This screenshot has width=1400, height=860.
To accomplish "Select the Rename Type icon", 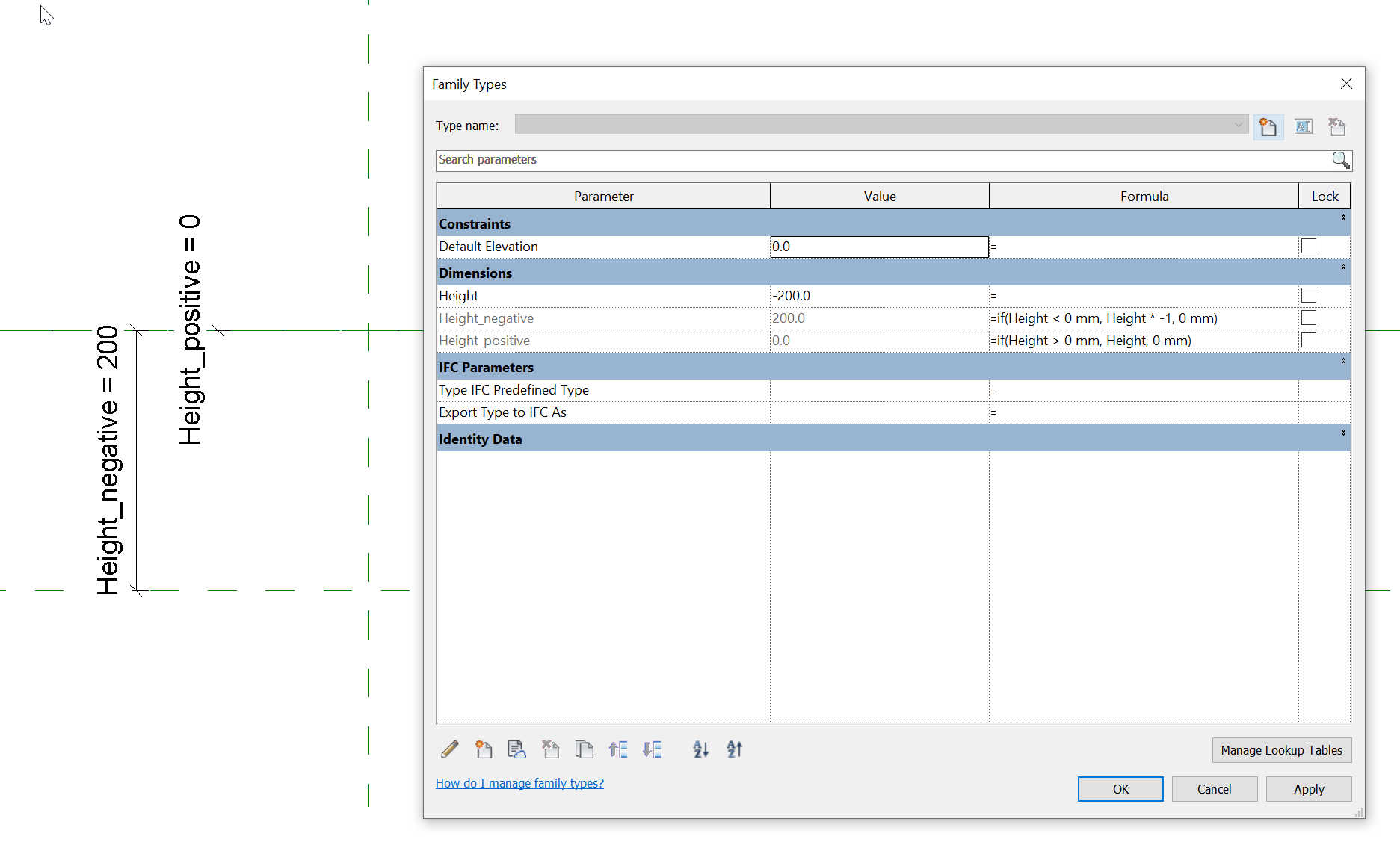I will pos(1303,126).
